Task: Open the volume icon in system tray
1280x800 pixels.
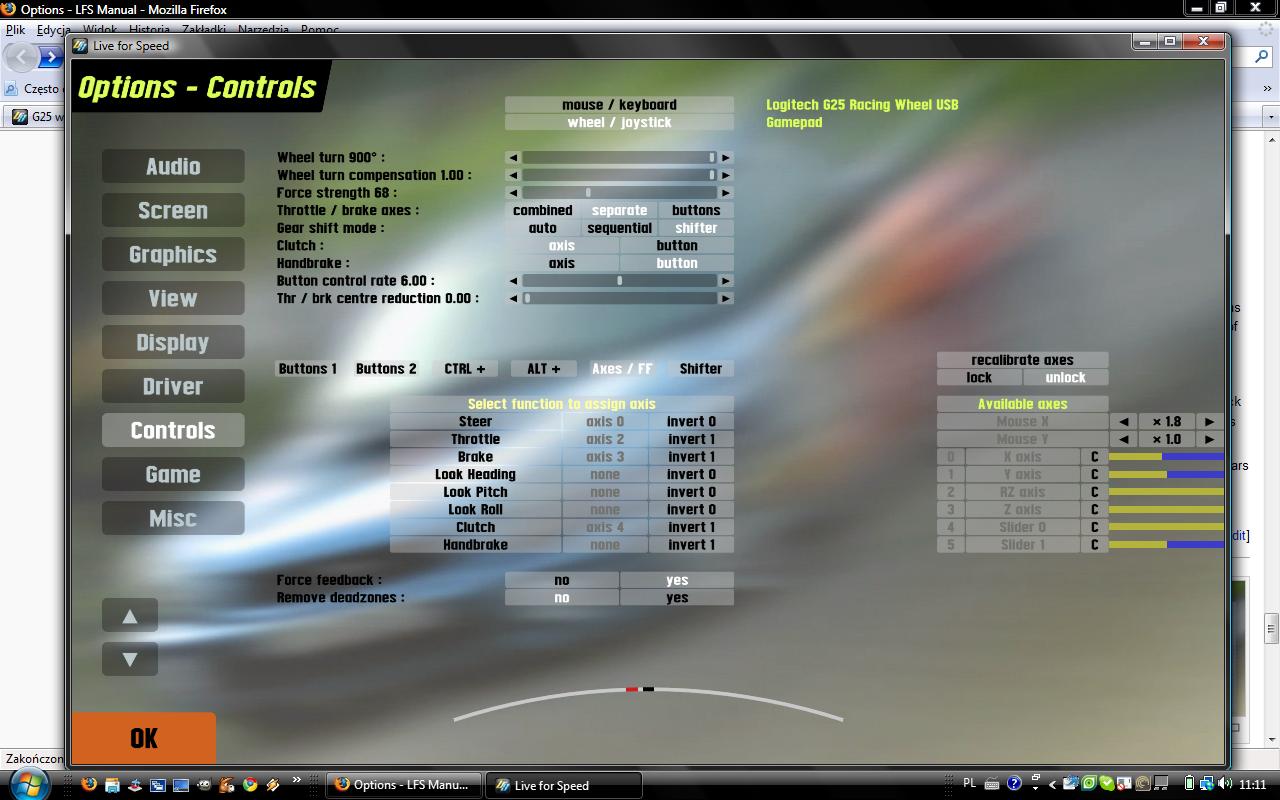Action: [x=1226, y=785]
